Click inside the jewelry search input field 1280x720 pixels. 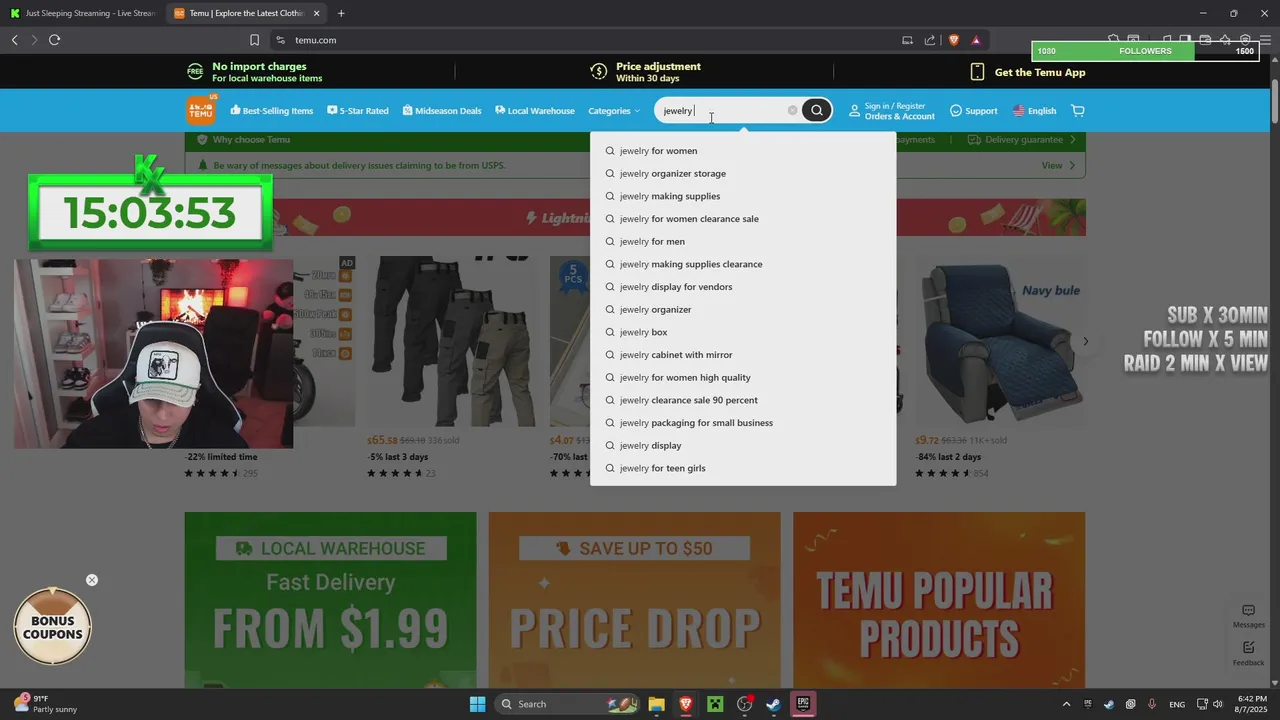[x=720, y=110]
